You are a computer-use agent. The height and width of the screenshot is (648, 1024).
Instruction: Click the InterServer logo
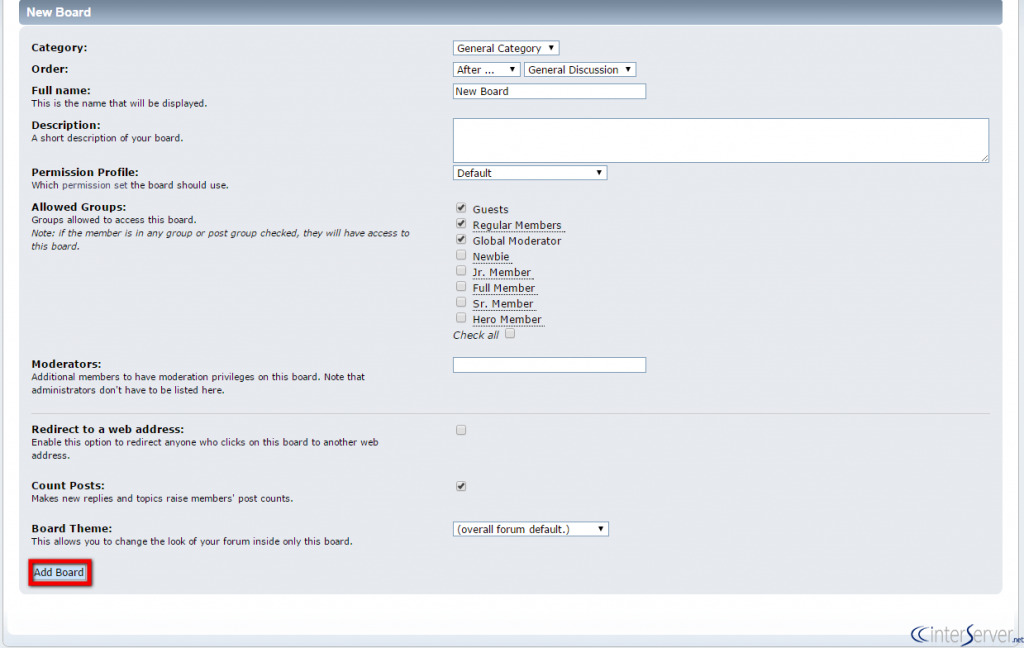click(x=967, y=634)
